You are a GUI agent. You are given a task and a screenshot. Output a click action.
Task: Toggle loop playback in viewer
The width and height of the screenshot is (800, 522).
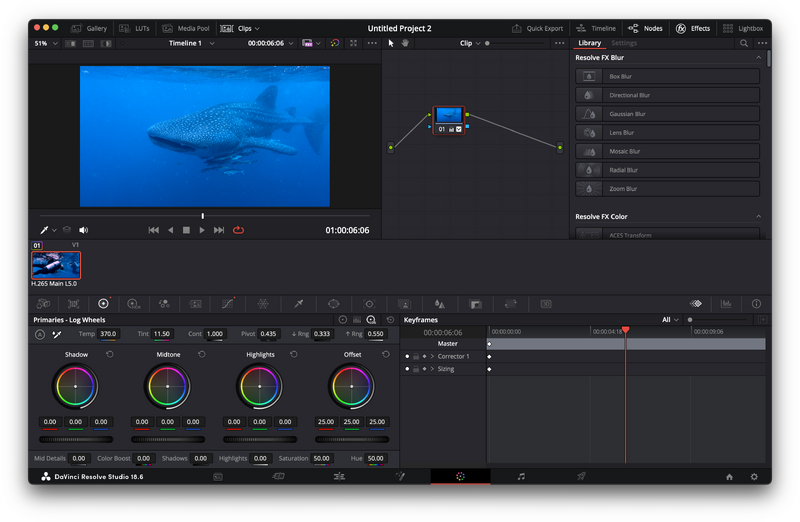click(x=238, y=230)
